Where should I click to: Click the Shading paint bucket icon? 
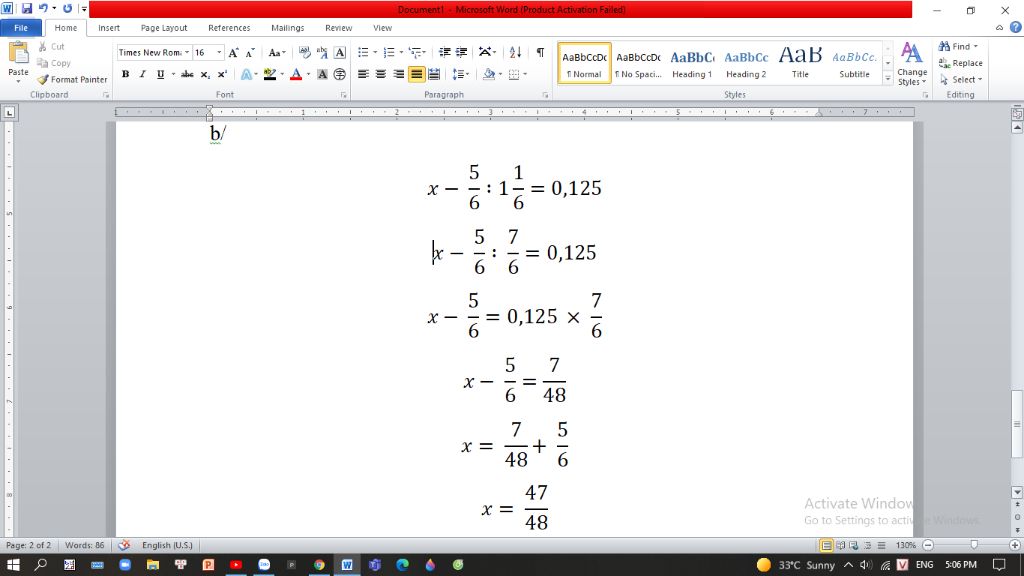pyautogui.click(x=488, y=74)
